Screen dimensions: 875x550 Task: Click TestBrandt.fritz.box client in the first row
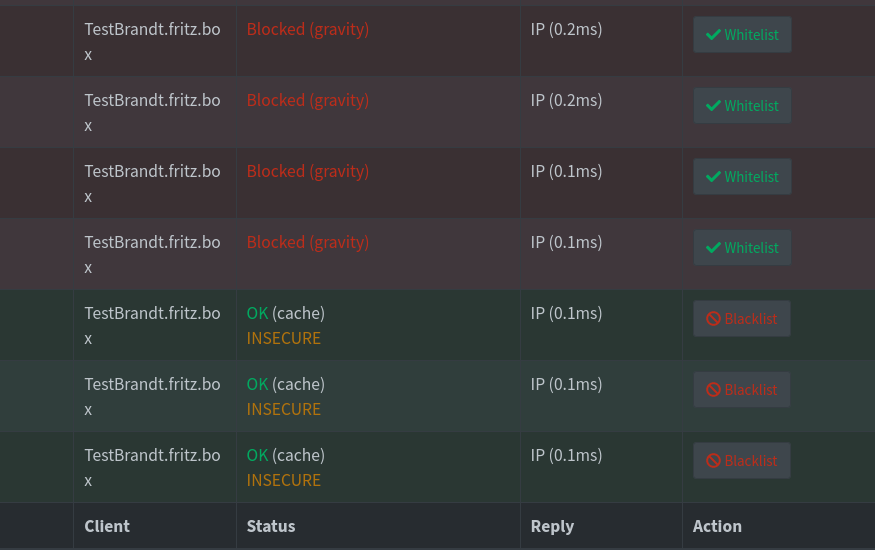point(152,42)
